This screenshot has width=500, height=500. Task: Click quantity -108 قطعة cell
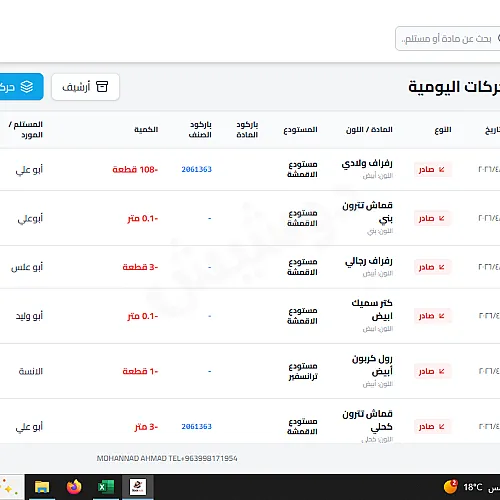pyautogui.click(x=135, y=169)
